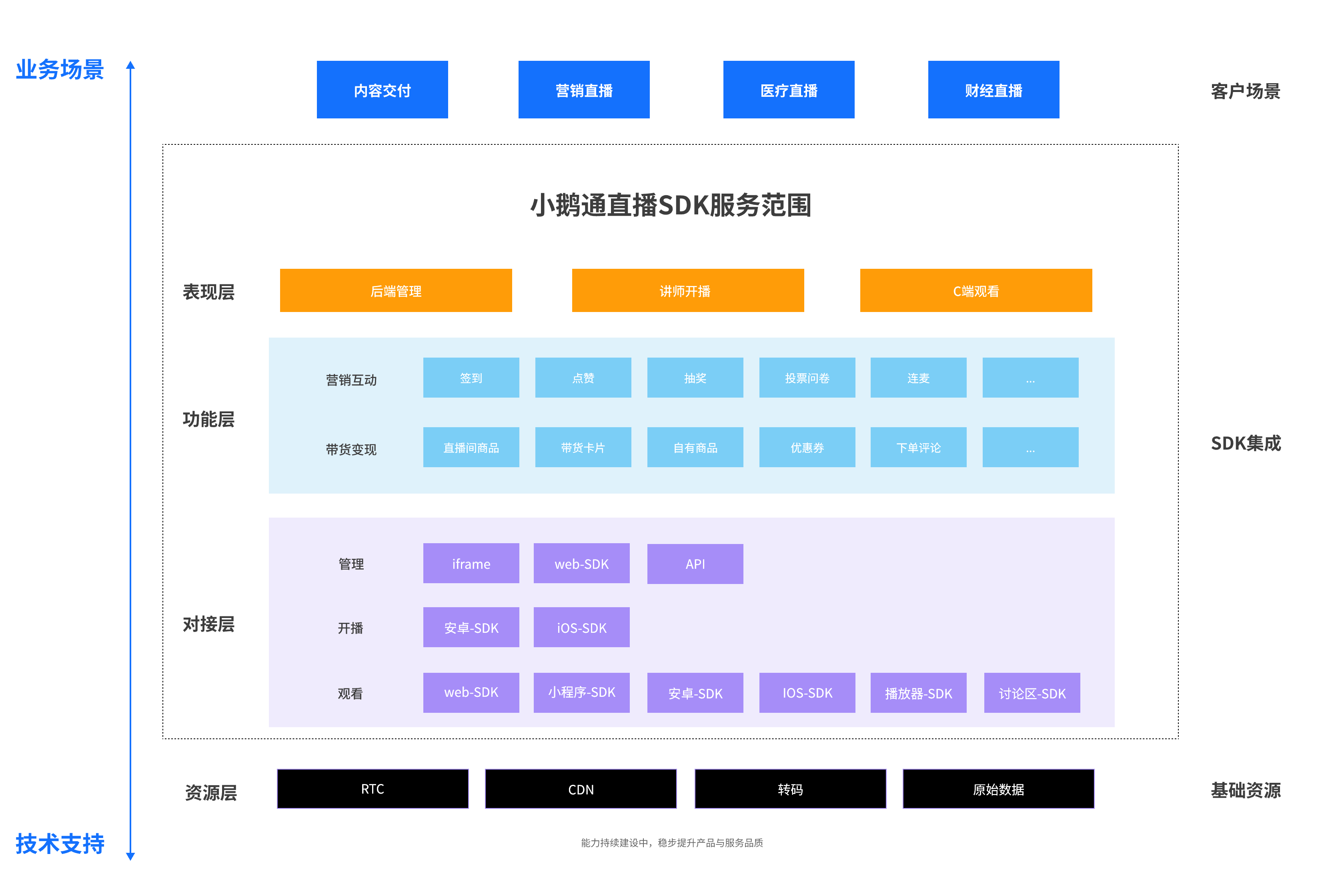This screenshot has width=1326, height=896.
Task: Click the C端观看 orange block
Action: (x=975, y=290)
